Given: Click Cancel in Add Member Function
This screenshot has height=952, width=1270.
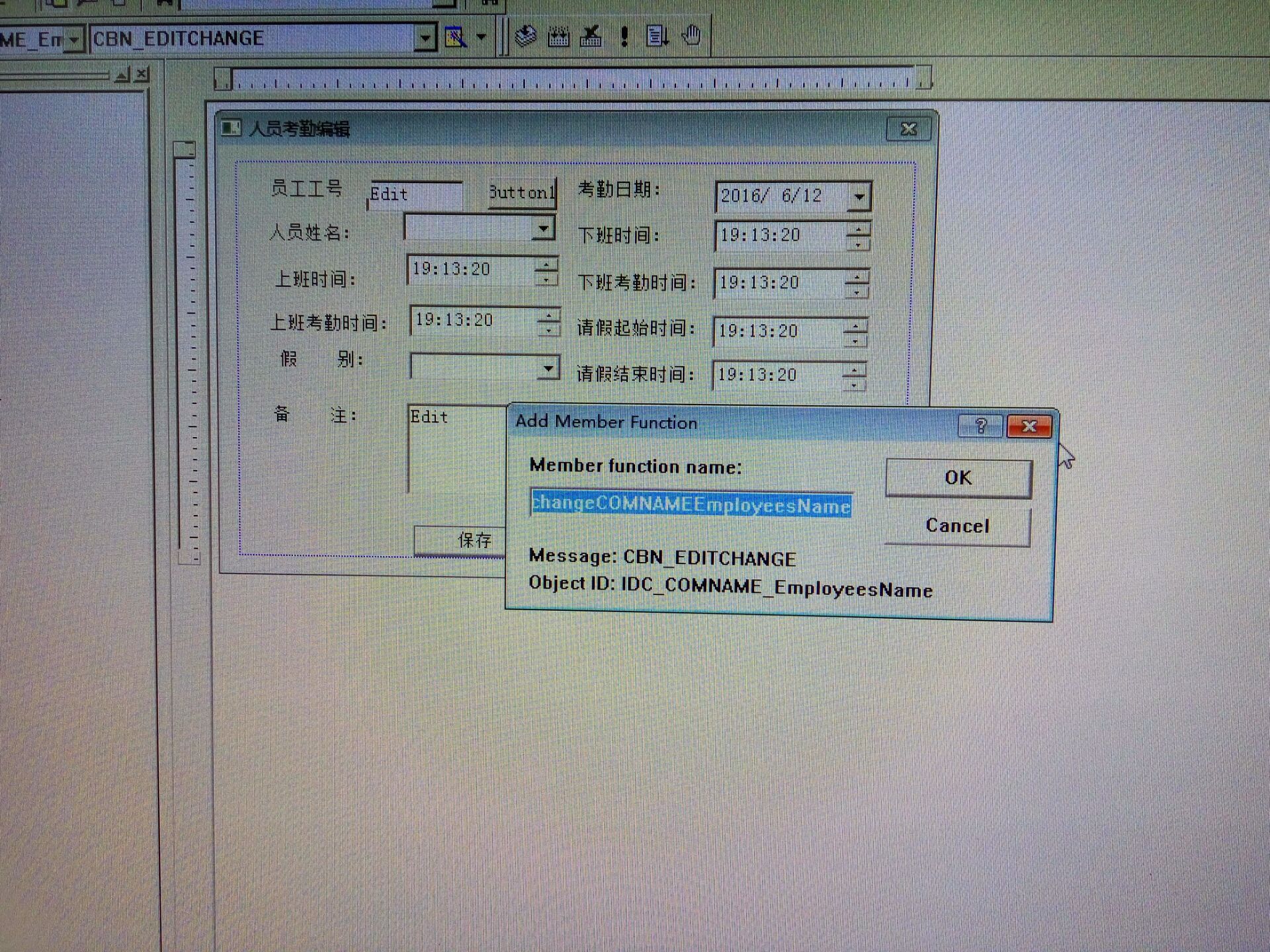Looking at the screenshot, I should pyautogui.click(x=957, y=526).
